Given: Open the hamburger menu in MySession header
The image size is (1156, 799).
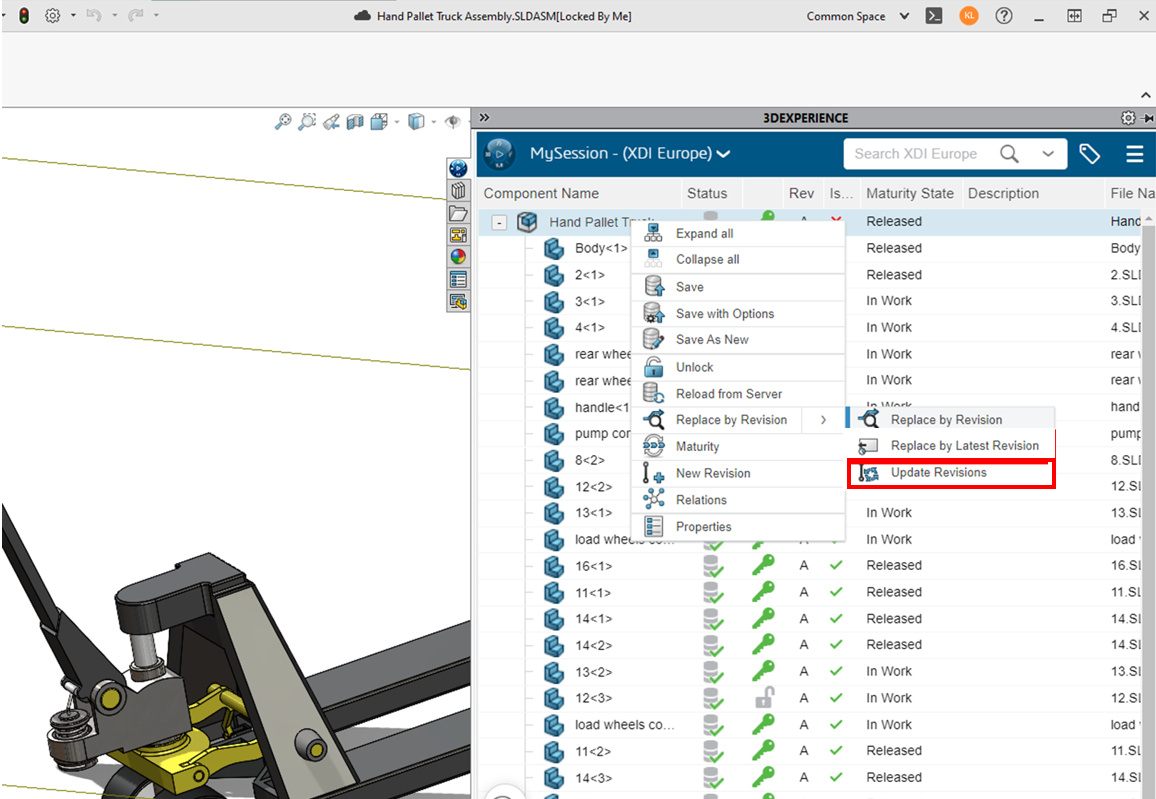Looking at the screenshot, I should click(1134, 154).
